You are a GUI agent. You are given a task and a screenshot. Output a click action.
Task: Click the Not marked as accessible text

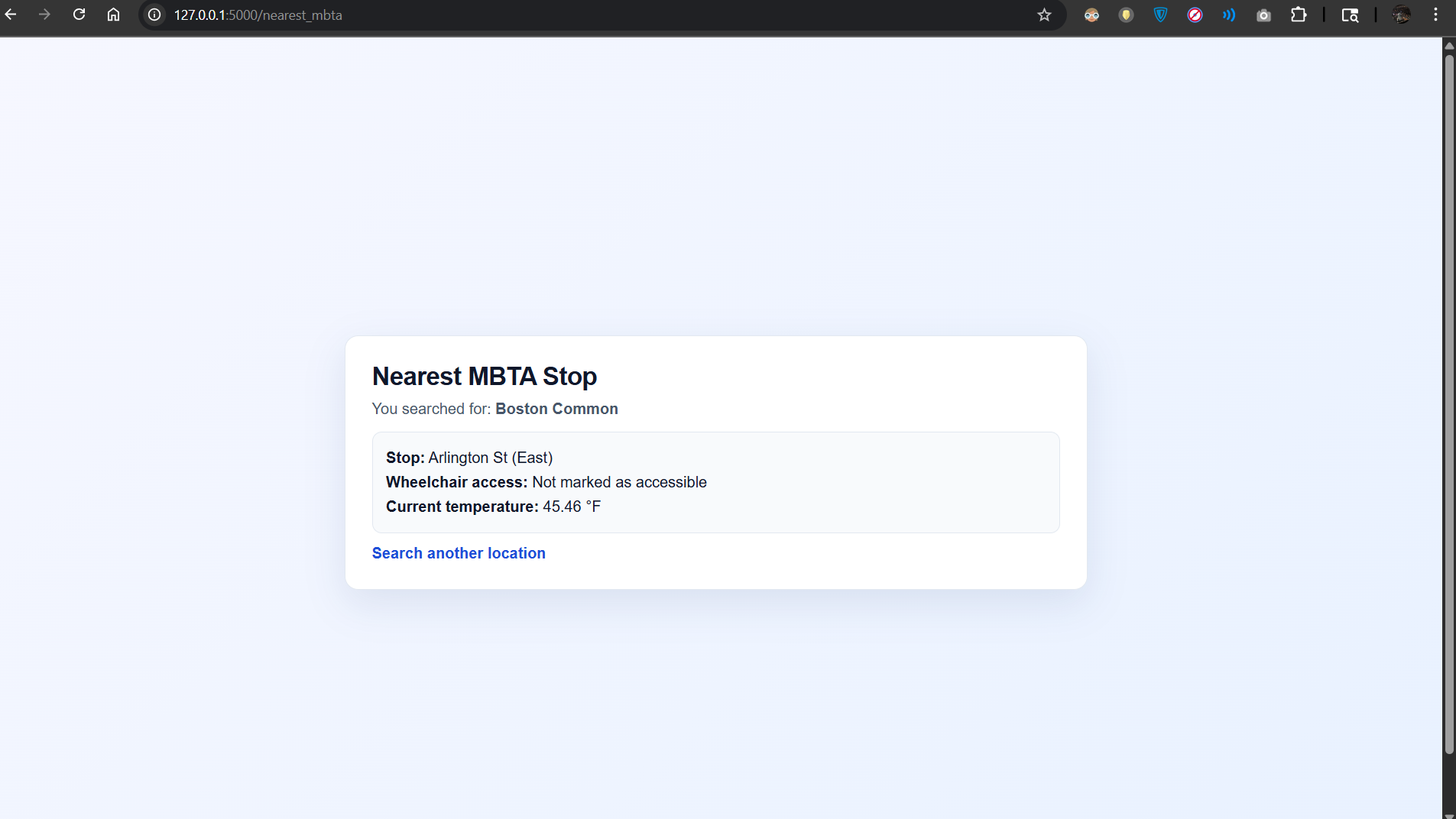tap(619, 482)
